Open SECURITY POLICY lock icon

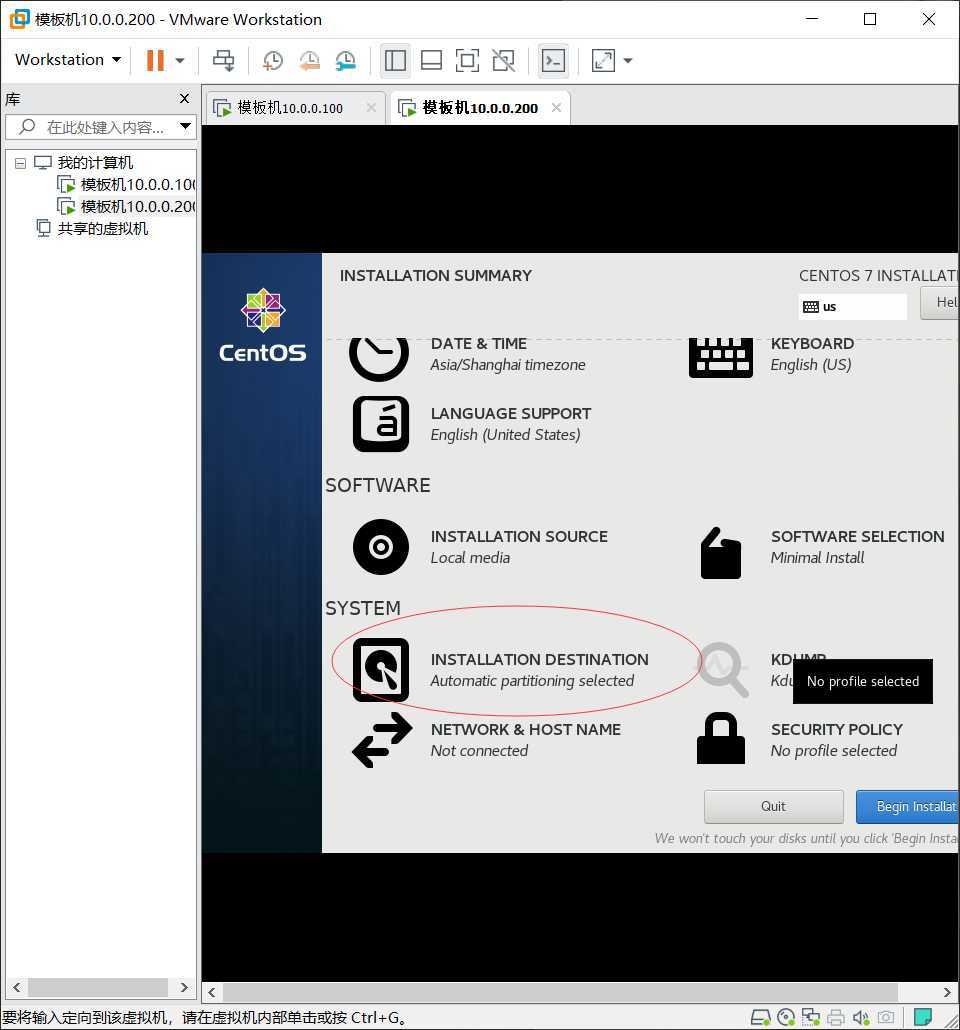click(721, 738)
